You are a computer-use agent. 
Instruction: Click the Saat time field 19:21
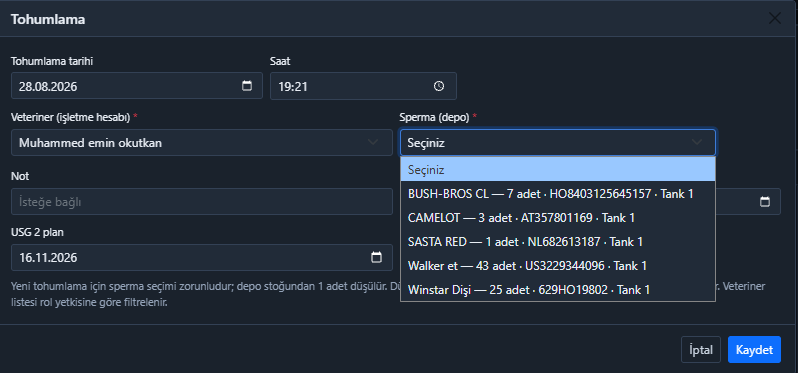tap(363, 85)
